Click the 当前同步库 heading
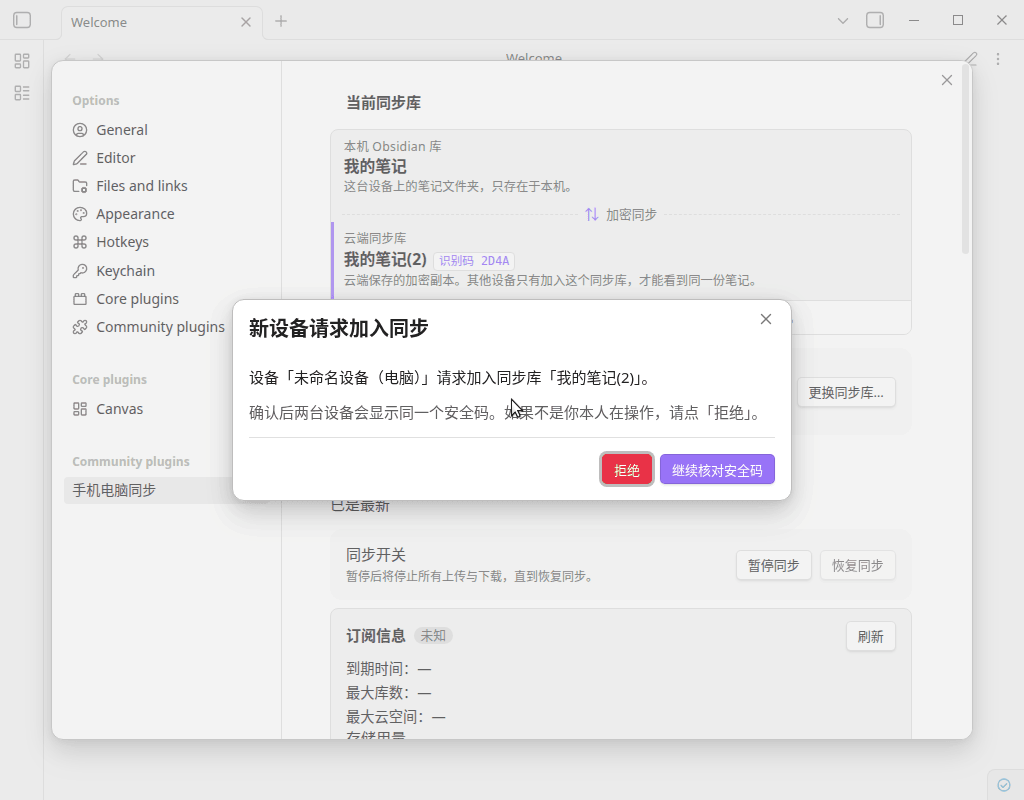Image resolution: width=1024 pixels, height=800 pixels. tap(383, 103)
